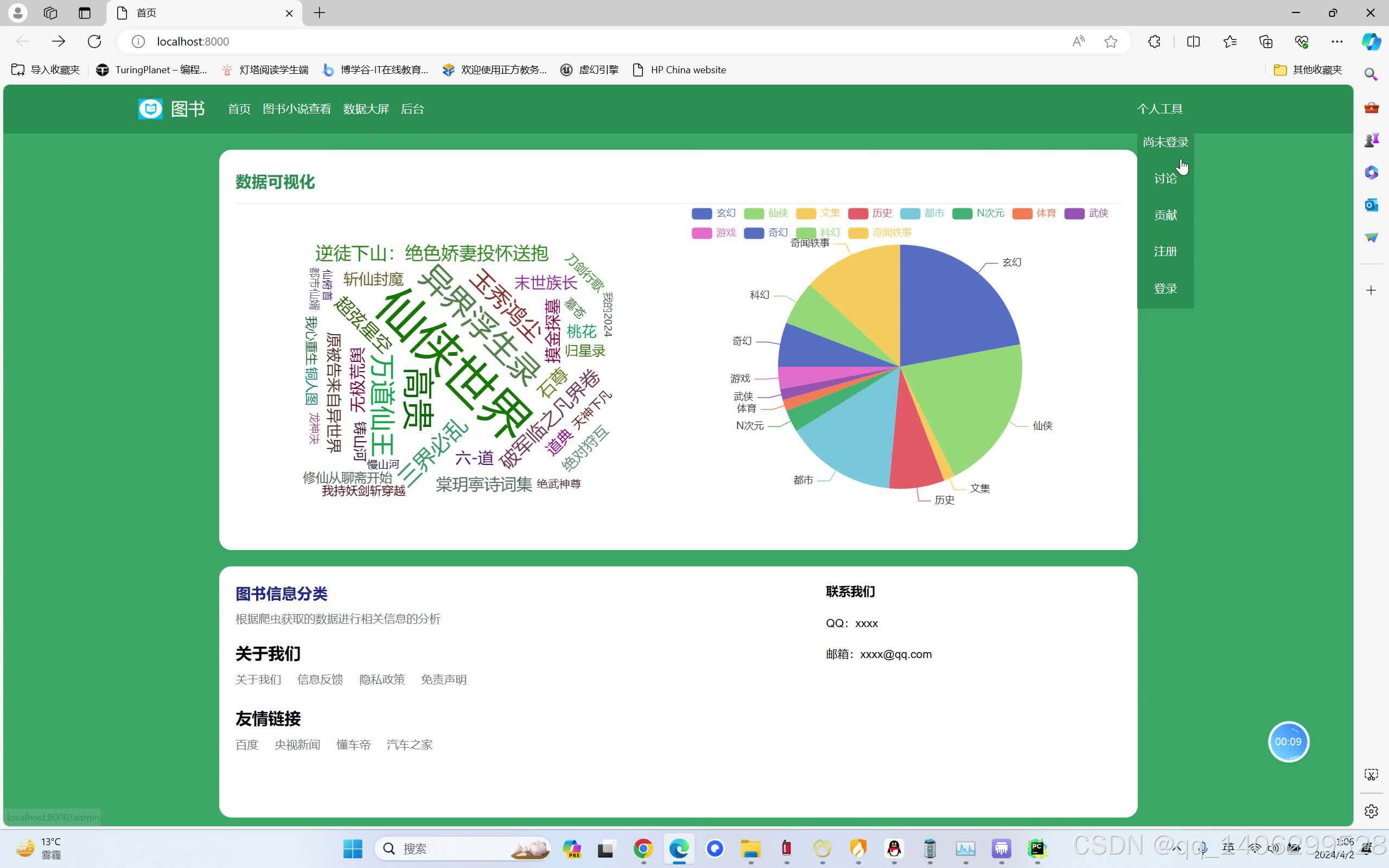This screenshot has width=1389, height=868.
Task: Click the 百度 friendly link
Action: point(247,744)
